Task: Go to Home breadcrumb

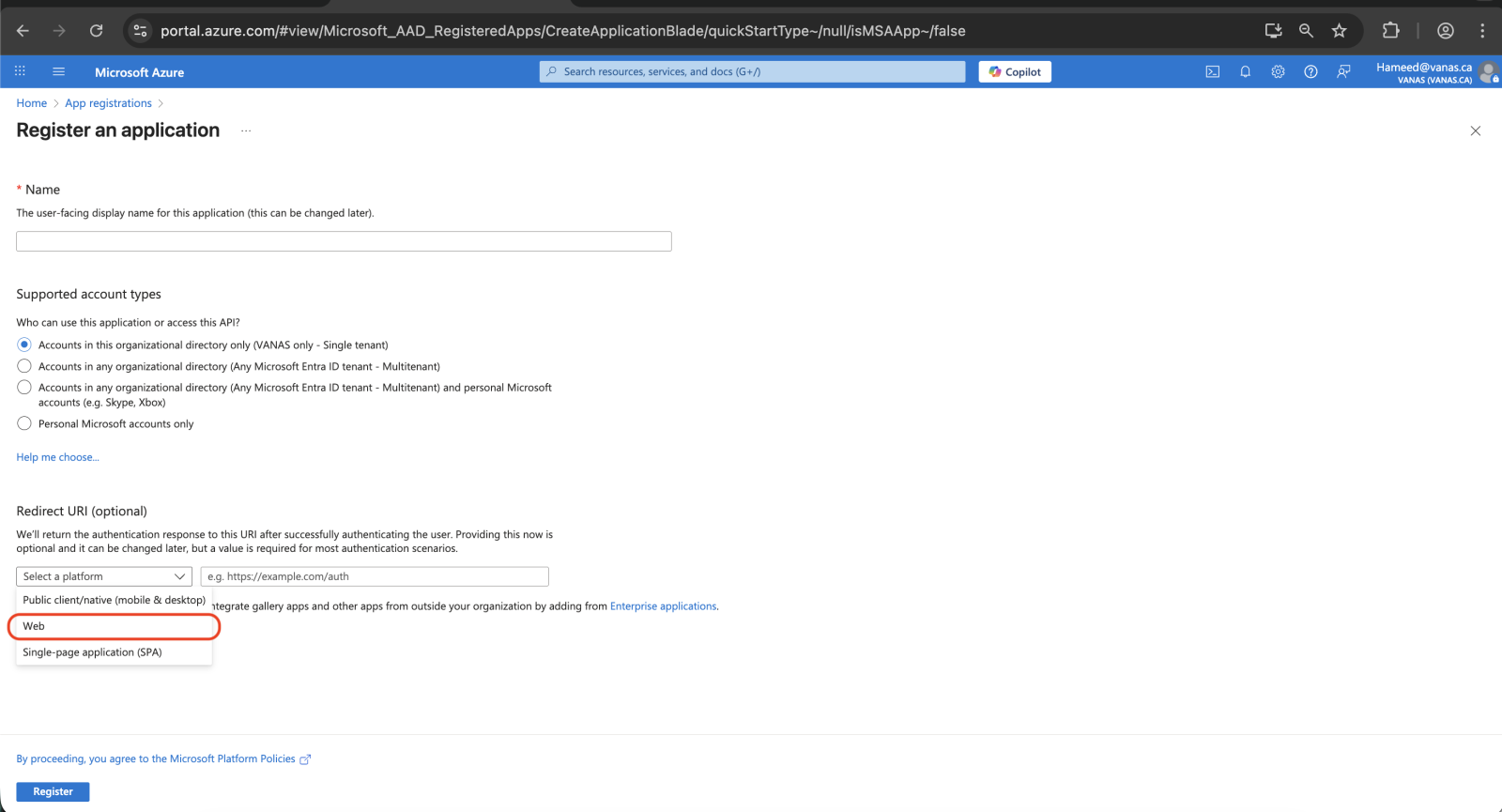Action: (31, 103)
